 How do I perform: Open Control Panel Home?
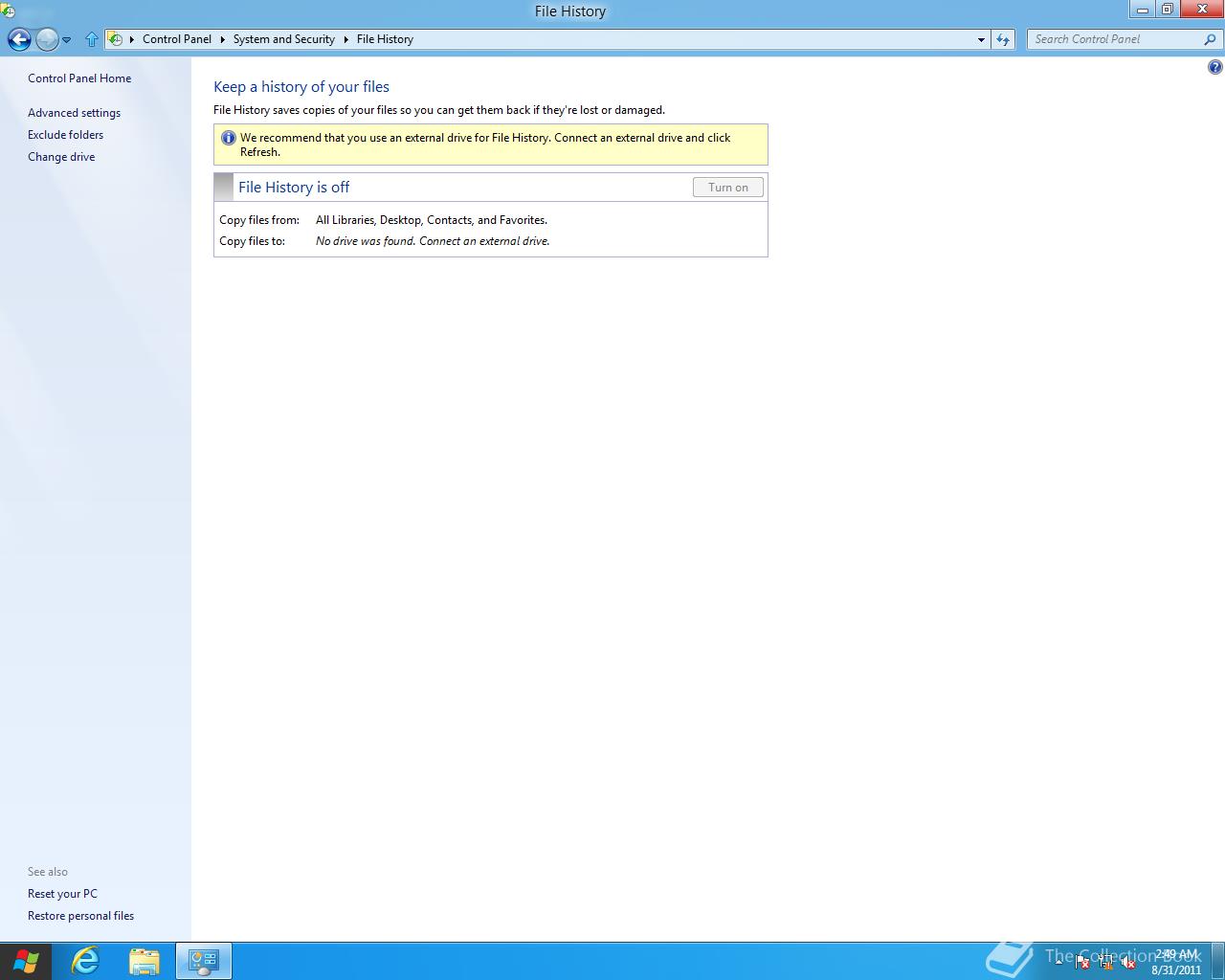(x=79, y=78)
